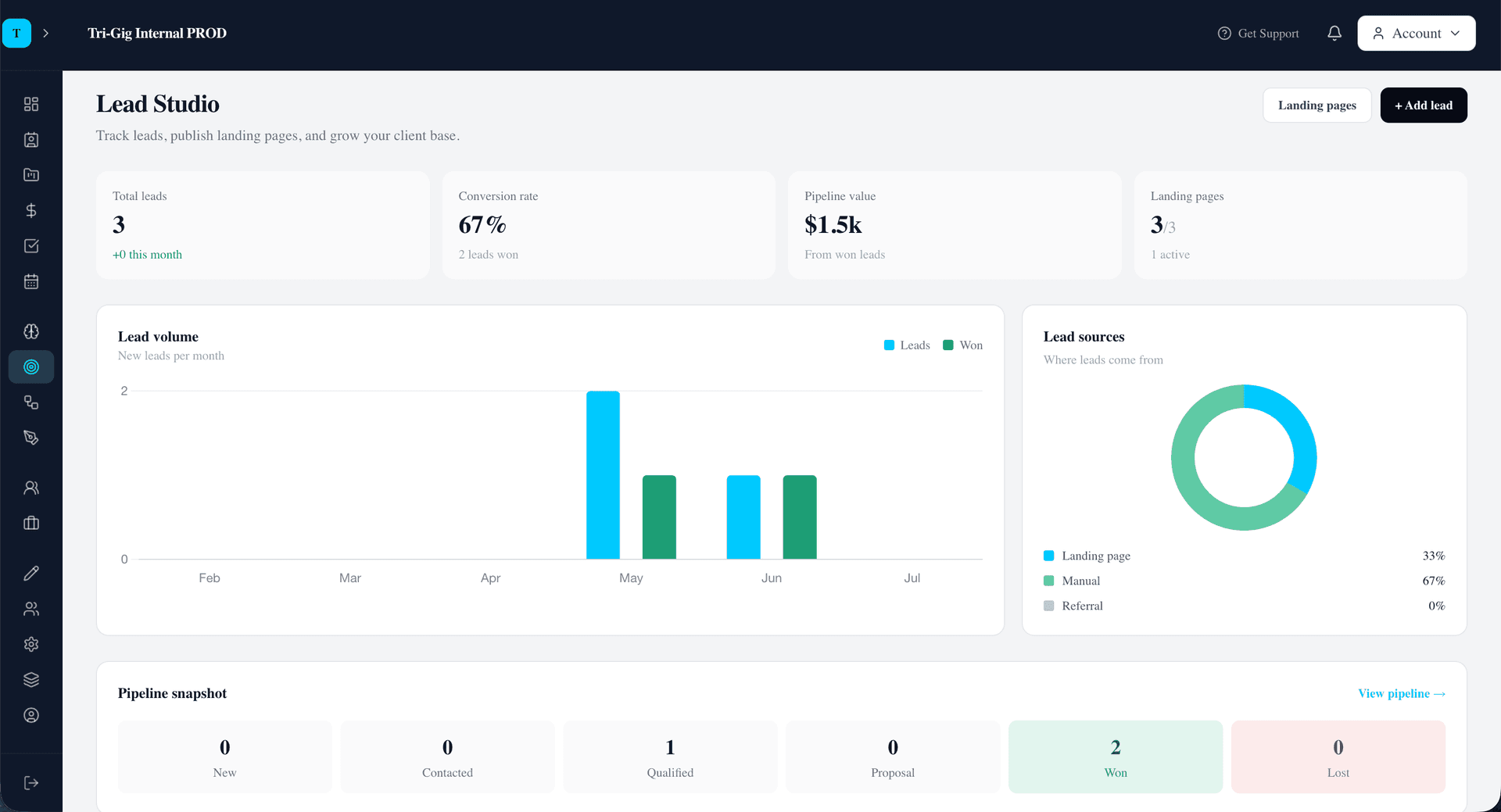Toggle the Won series in chart legend
Image resolution: width=1501 pixels, height=812 pixels.
pyautogui.click(x=962, y=345)
